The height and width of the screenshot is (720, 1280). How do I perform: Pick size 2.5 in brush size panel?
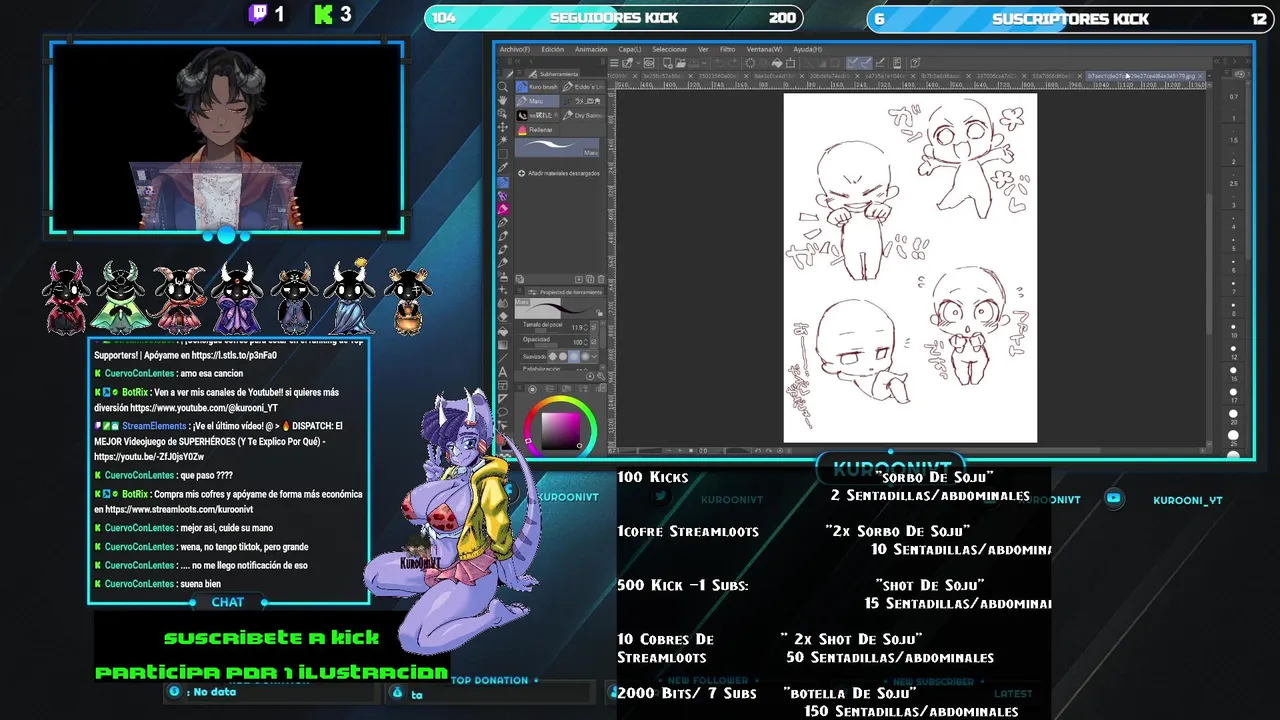[1234, 183]
